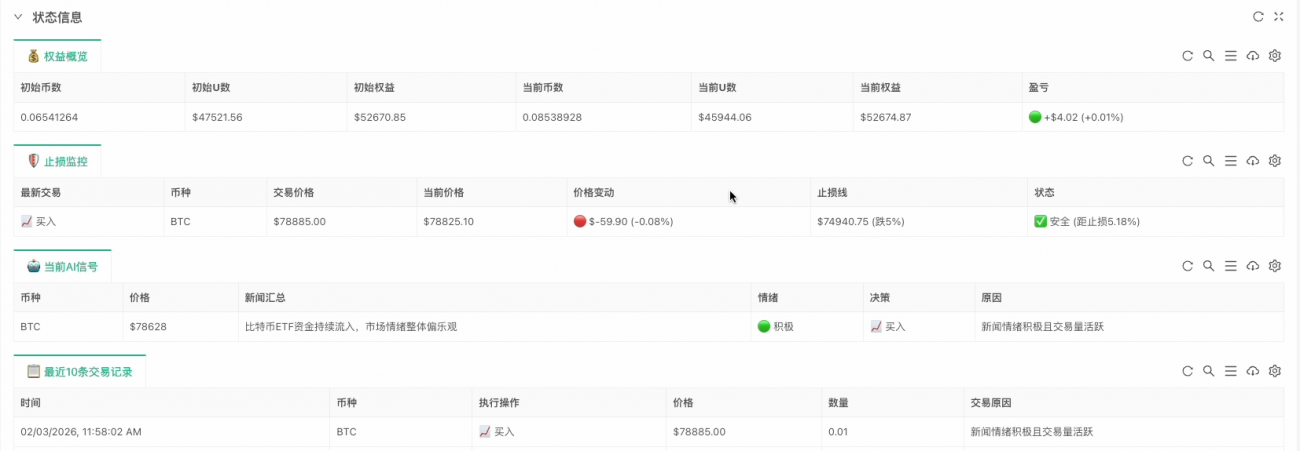
Task: Download 权益概览 data via cloud icon
Action: [x=1253, y=56]
